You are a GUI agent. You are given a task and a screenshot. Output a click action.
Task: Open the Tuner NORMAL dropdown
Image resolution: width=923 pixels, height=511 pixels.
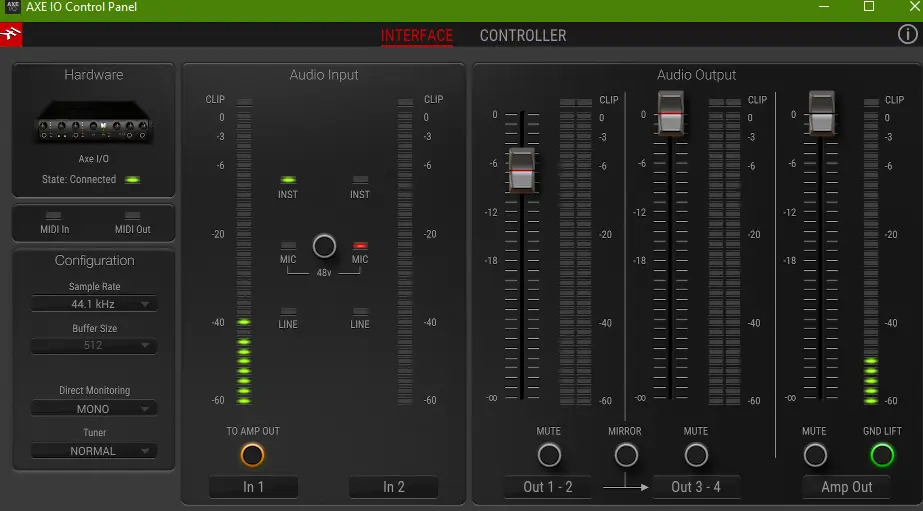(94, 450)
